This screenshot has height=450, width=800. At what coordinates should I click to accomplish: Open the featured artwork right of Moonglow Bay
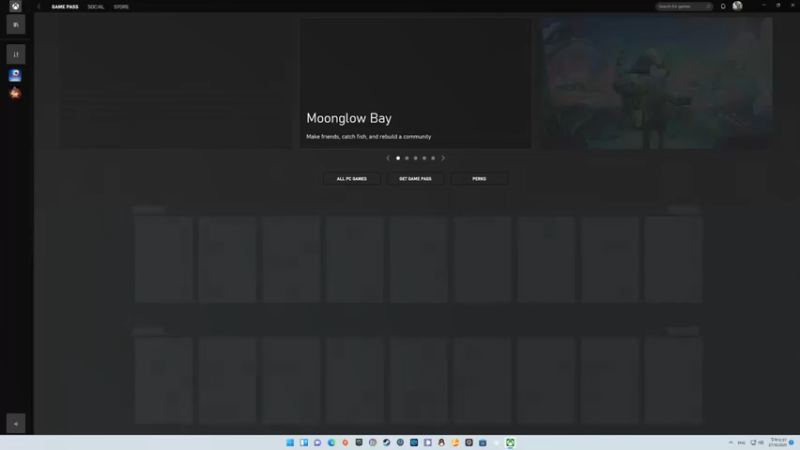(x=657, y=83)
